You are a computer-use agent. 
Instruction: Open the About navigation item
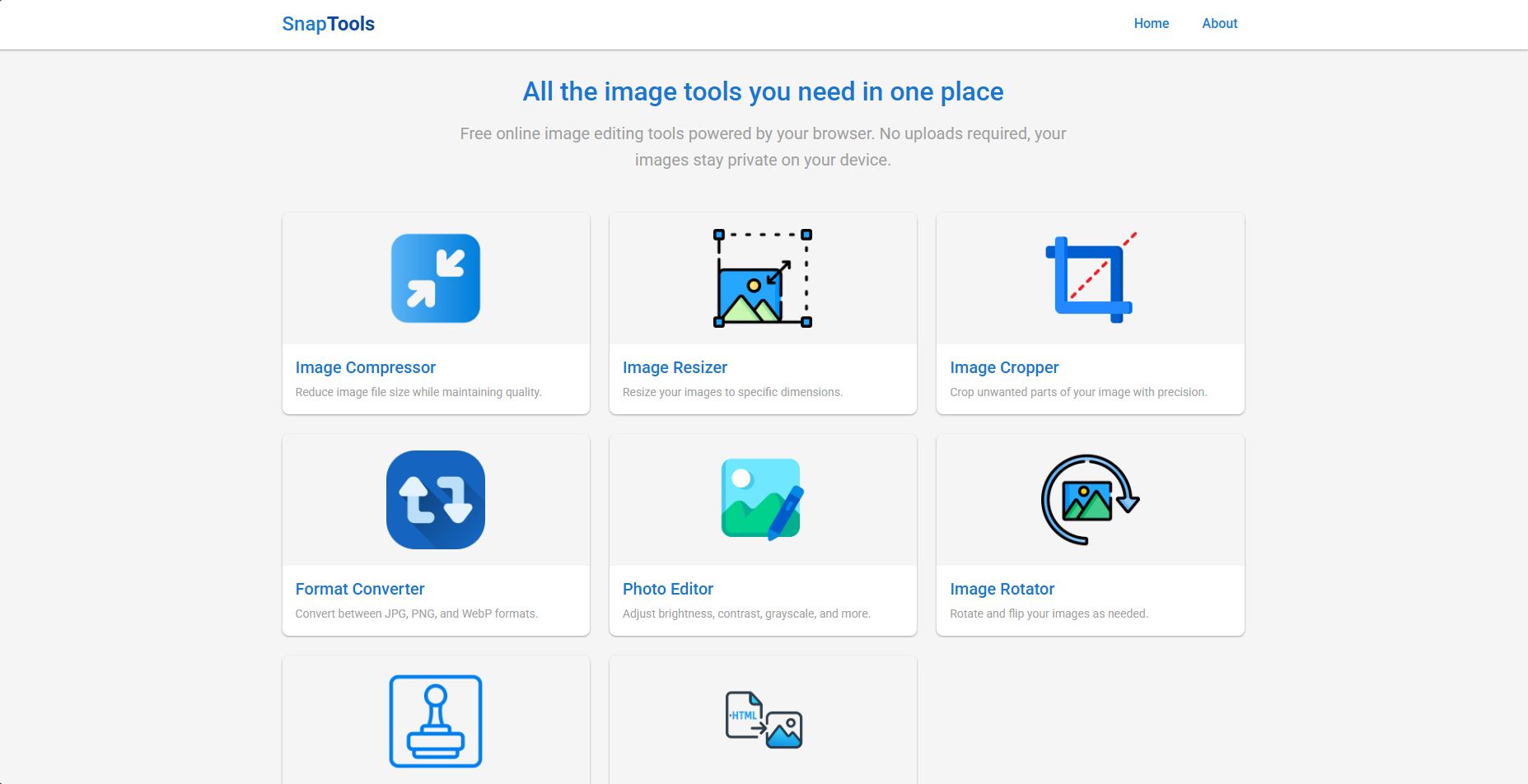pos(1219,24)
